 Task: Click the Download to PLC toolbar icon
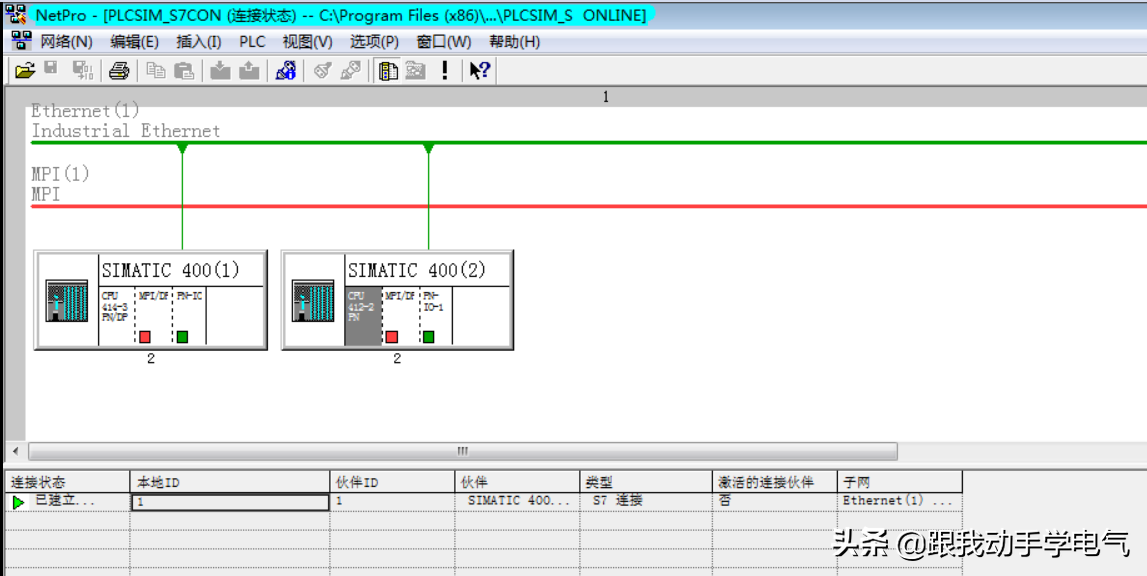tap(221, 70)
